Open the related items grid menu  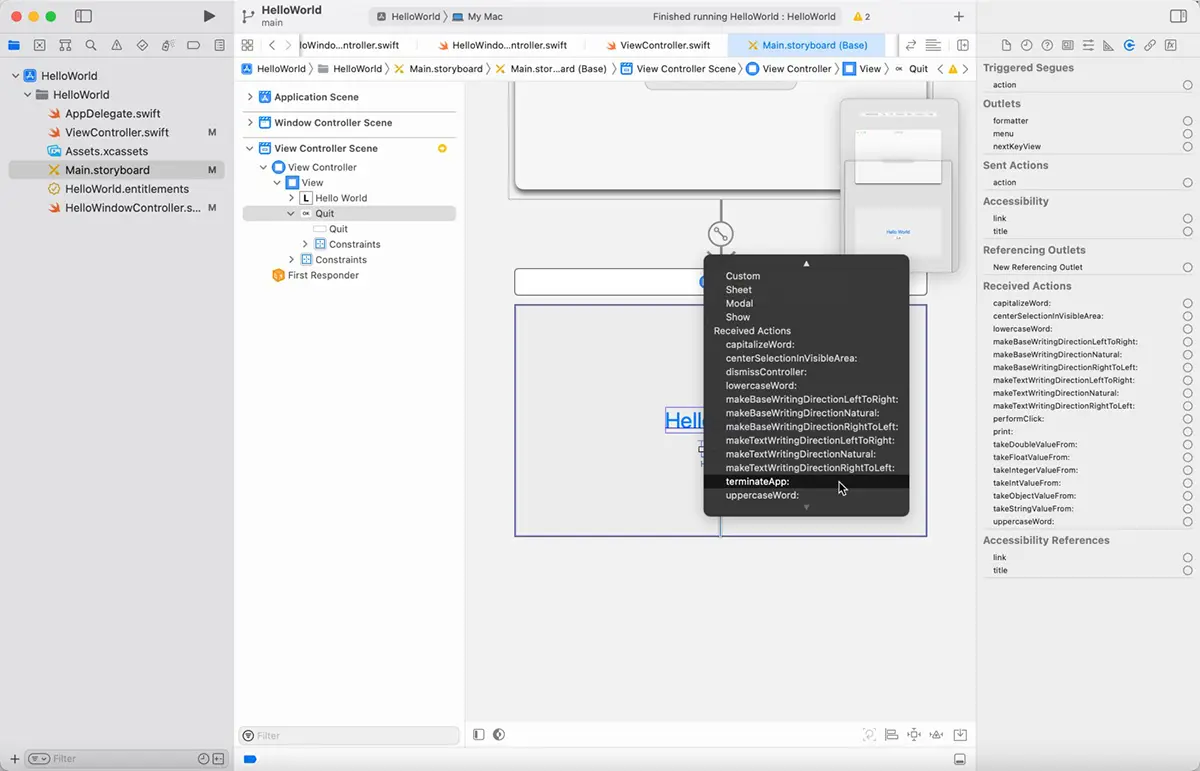(247, 45)
